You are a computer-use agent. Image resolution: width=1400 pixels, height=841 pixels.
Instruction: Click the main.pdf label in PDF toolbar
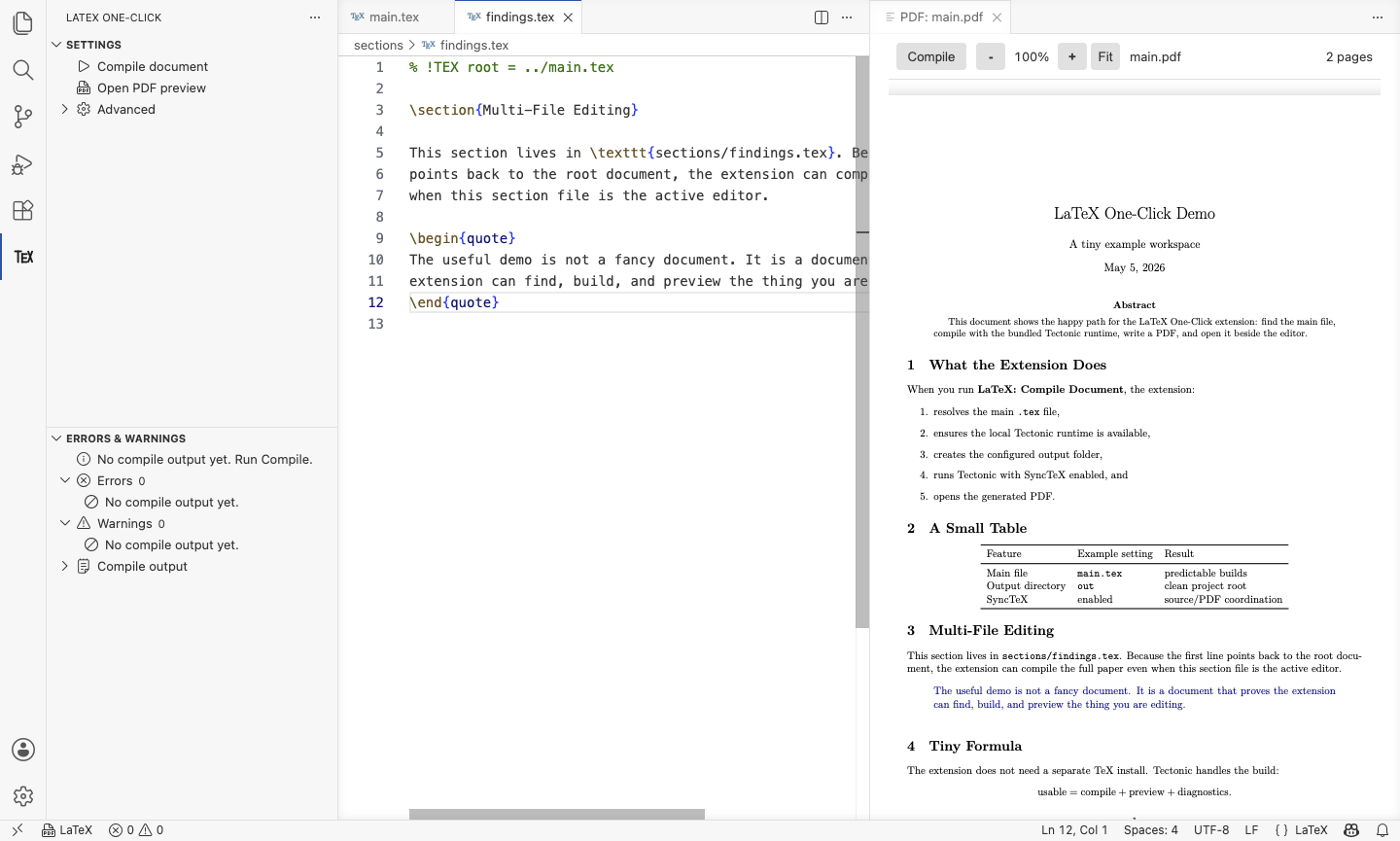tap(1155, 56)
